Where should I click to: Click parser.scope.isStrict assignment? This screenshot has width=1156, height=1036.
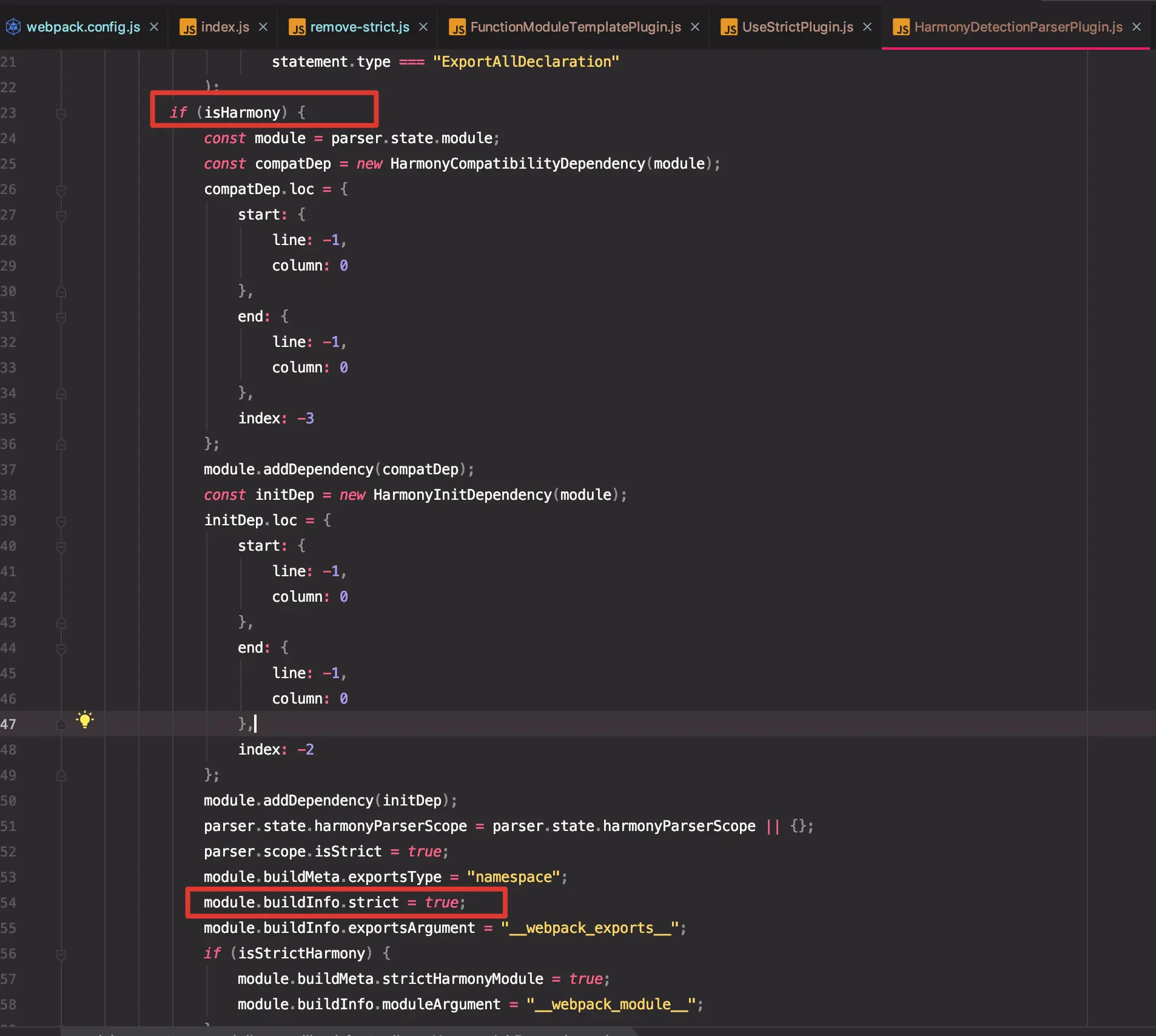click(x=326, y=852)
